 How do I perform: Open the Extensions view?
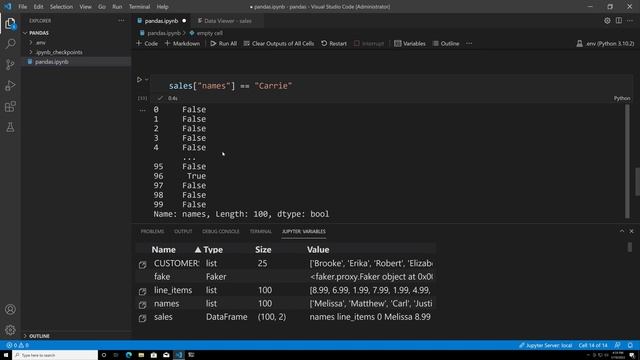pyautogui.click(x=10, y=107)
